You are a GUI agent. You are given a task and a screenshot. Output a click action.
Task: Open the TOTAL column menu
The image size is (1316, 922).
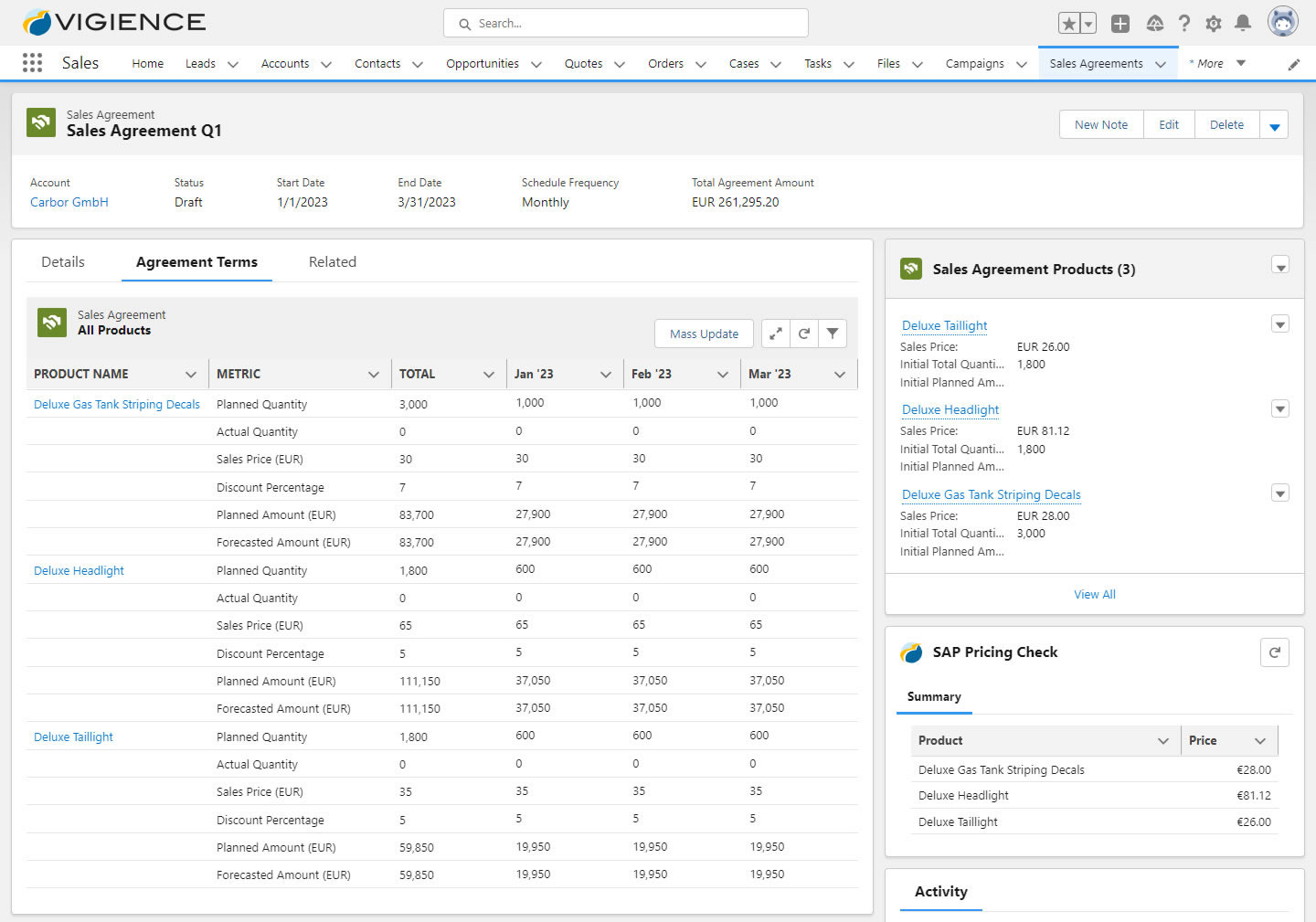[489, 375]
